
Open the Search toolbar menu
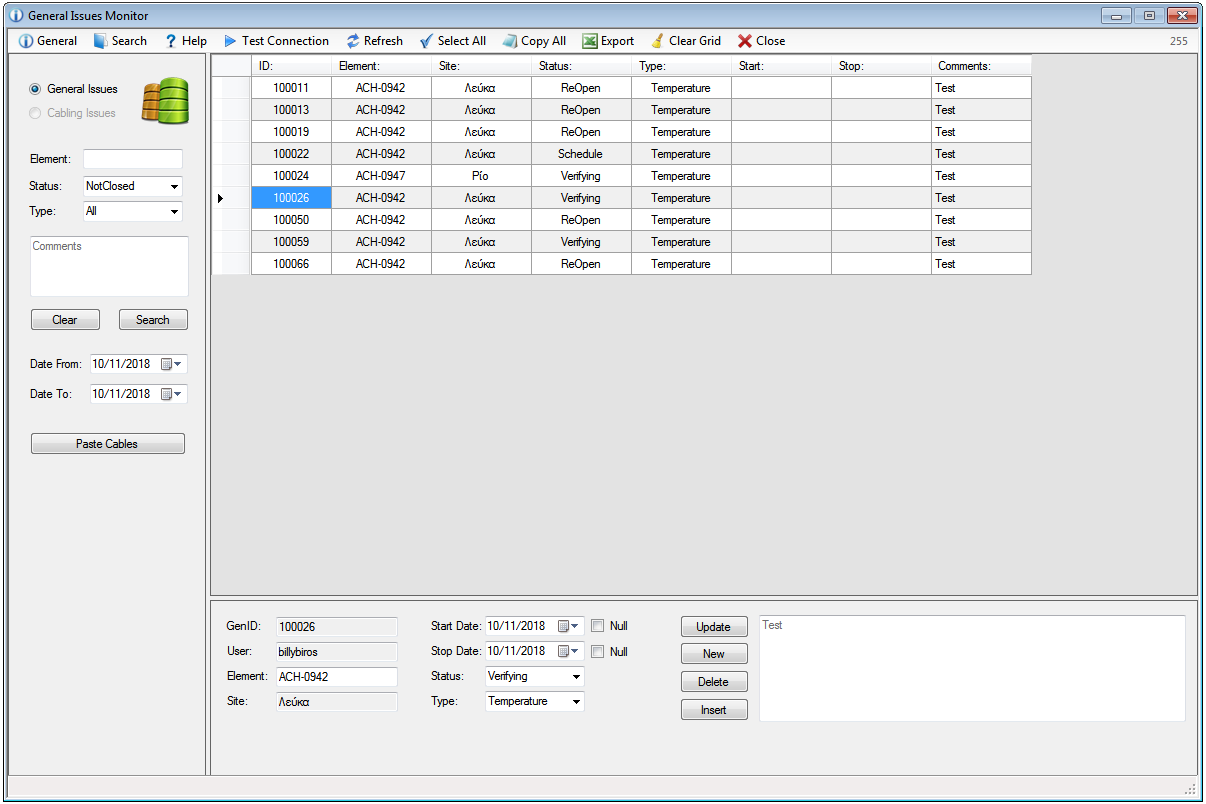point(120,41)
